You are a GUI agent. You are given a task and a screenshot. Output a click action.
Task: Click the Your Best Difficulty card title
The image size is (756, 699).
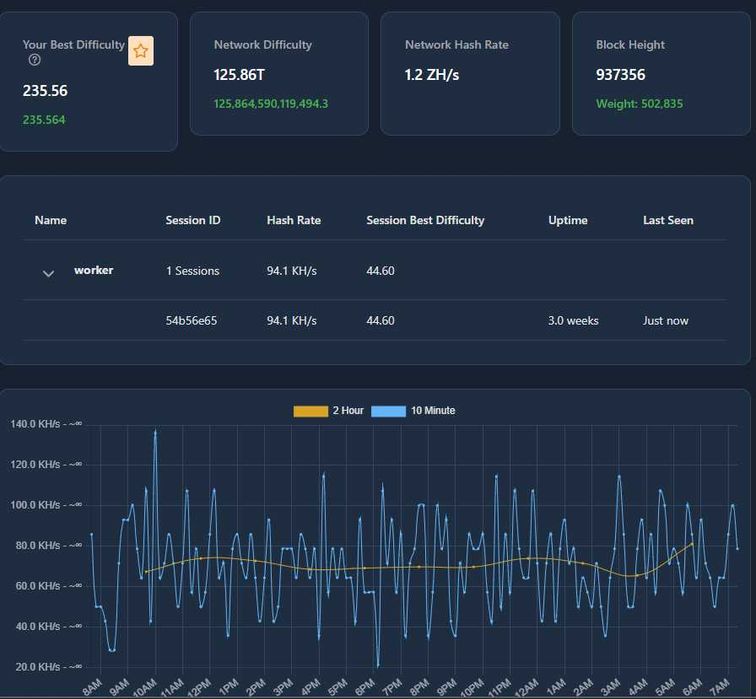(x=73, y=45)
